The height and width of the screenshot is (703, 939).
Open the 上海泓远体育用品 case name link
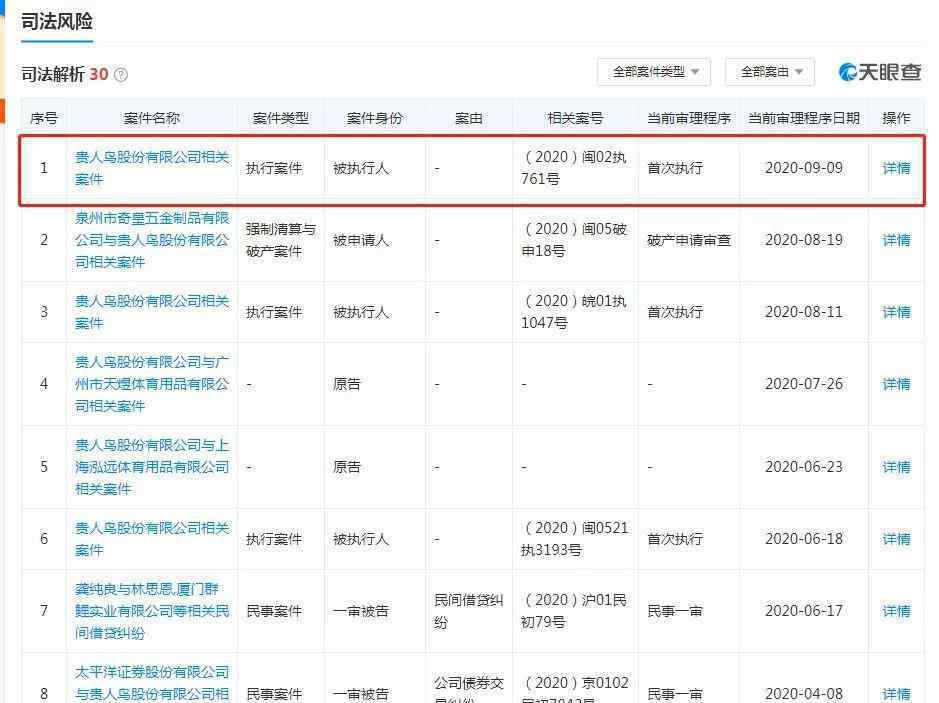click(x=152, y=467)
